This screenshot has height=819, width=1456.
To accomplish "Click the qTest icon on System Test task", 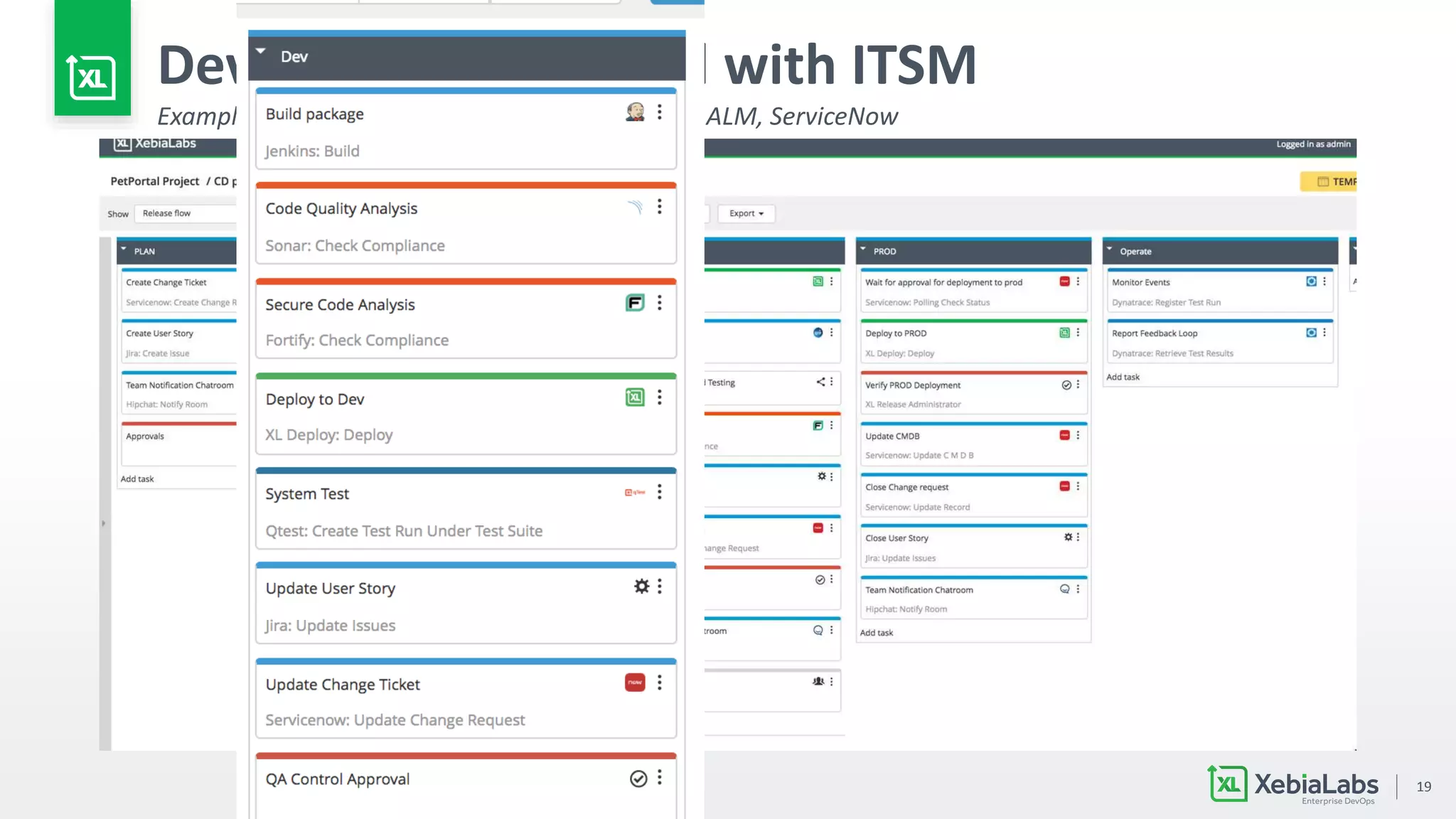I will click(635, 492).
